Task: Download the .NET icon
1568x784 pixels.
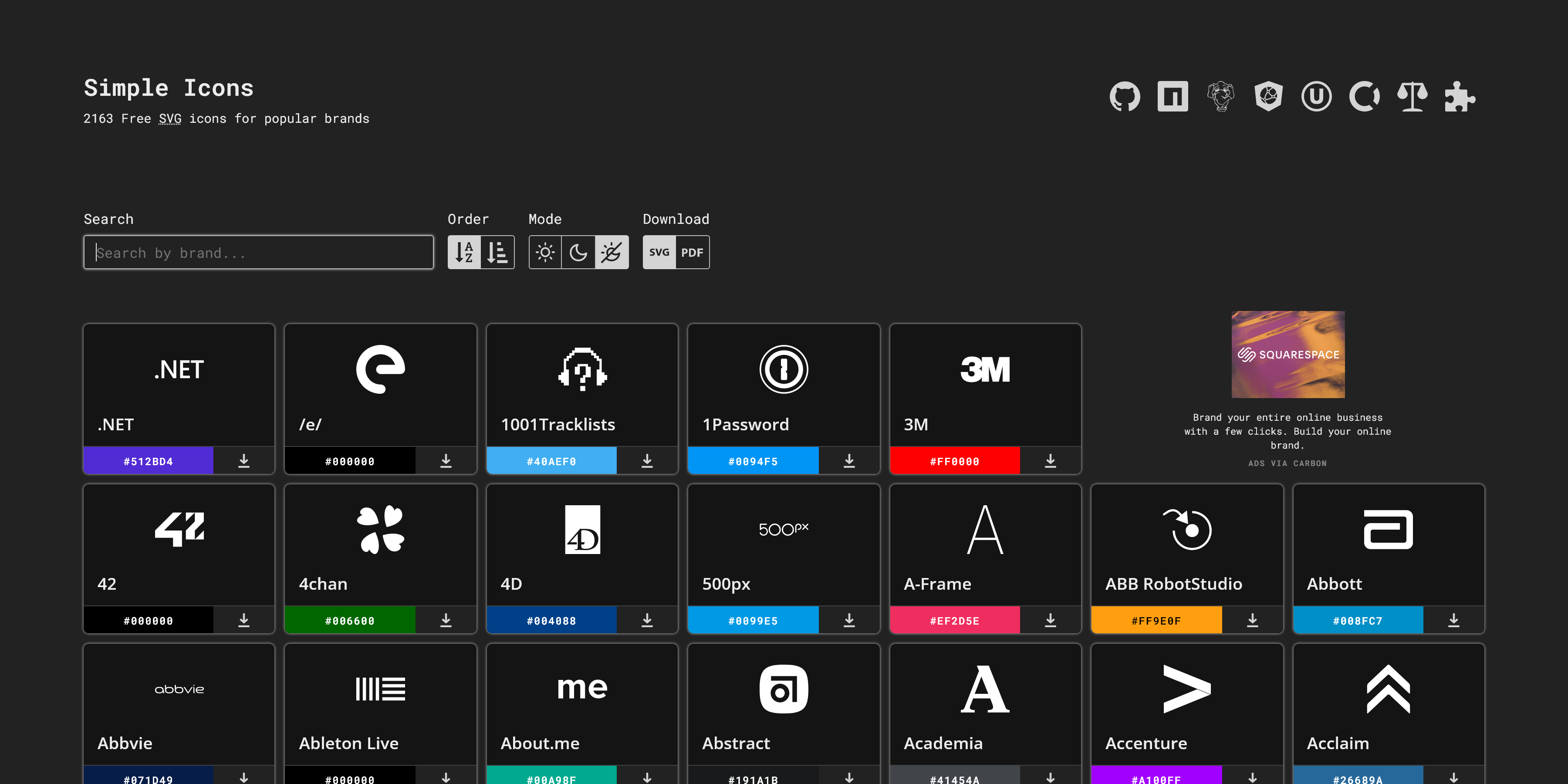Action: pos(244,461)
